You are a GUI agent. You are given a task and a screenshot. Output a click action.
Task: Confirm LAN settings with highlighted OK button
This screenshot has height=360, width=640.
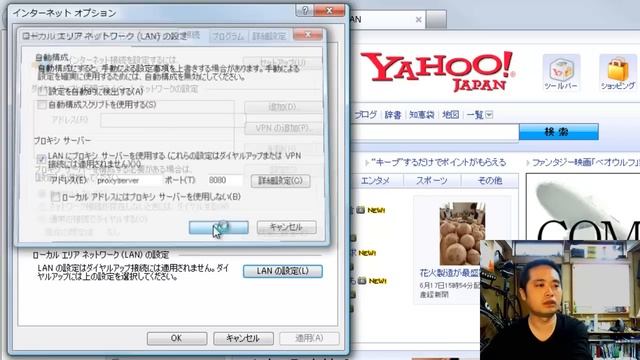(218, 227)
